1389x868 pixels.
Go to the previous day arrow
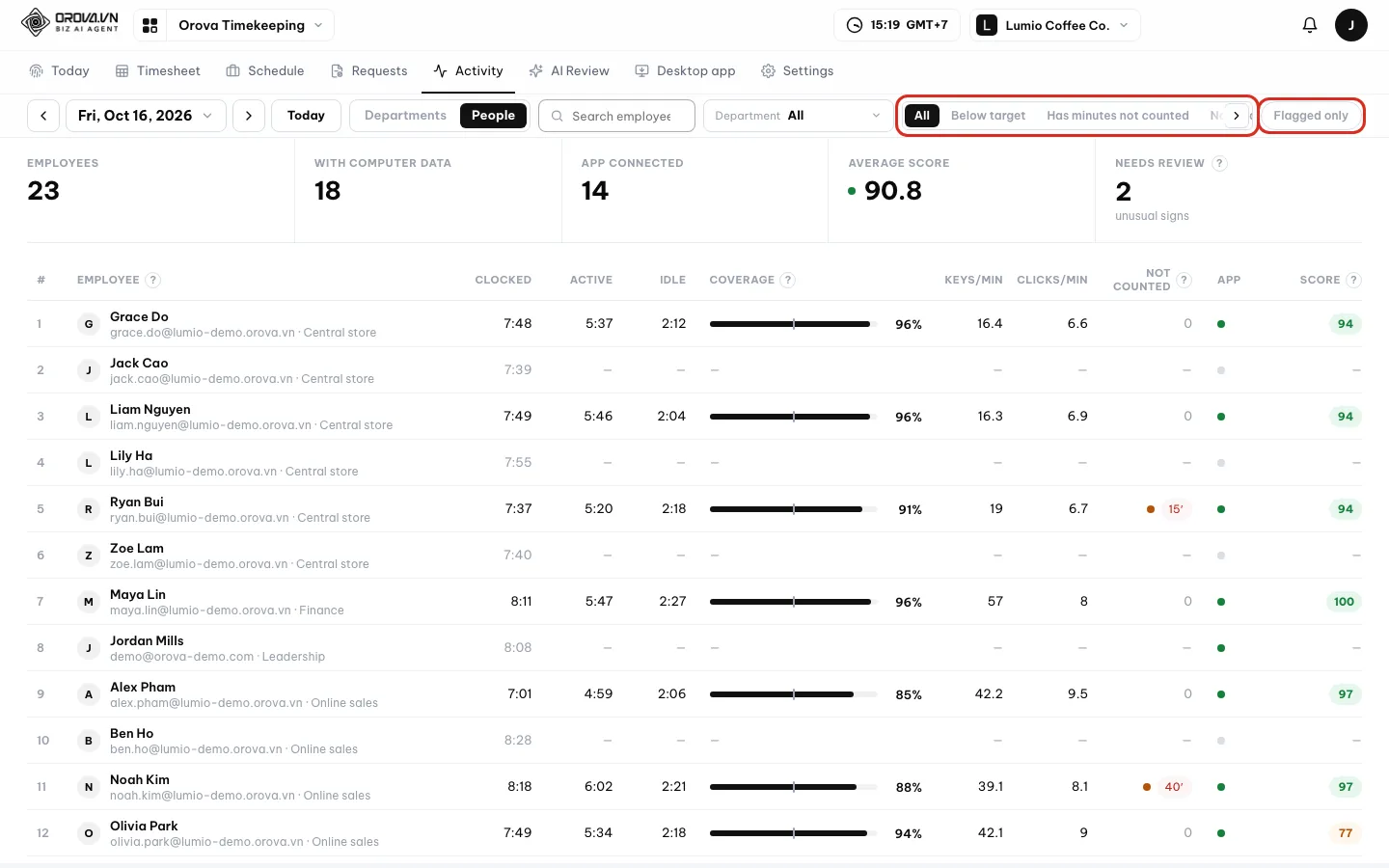click(x=43, y=116)
